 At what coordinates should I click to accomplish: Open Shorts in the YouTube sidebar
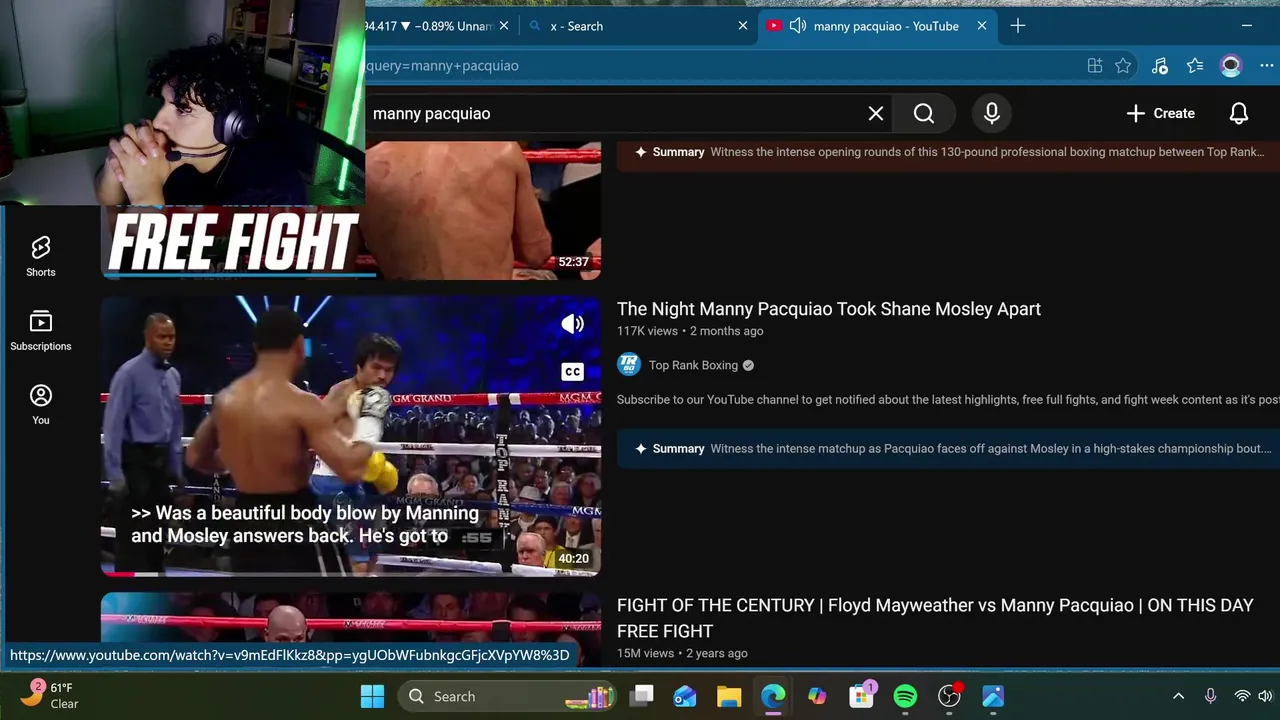click(41, 257)
